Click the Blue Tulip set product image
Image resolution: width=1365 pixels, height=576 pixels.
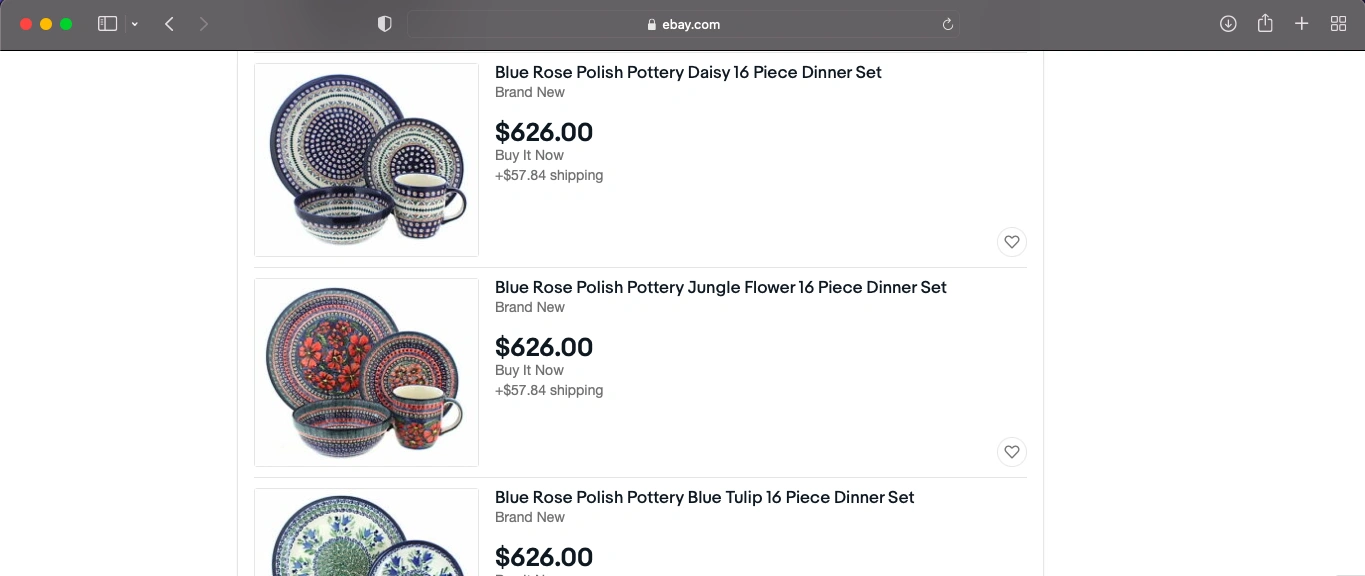tap(366, 533)
